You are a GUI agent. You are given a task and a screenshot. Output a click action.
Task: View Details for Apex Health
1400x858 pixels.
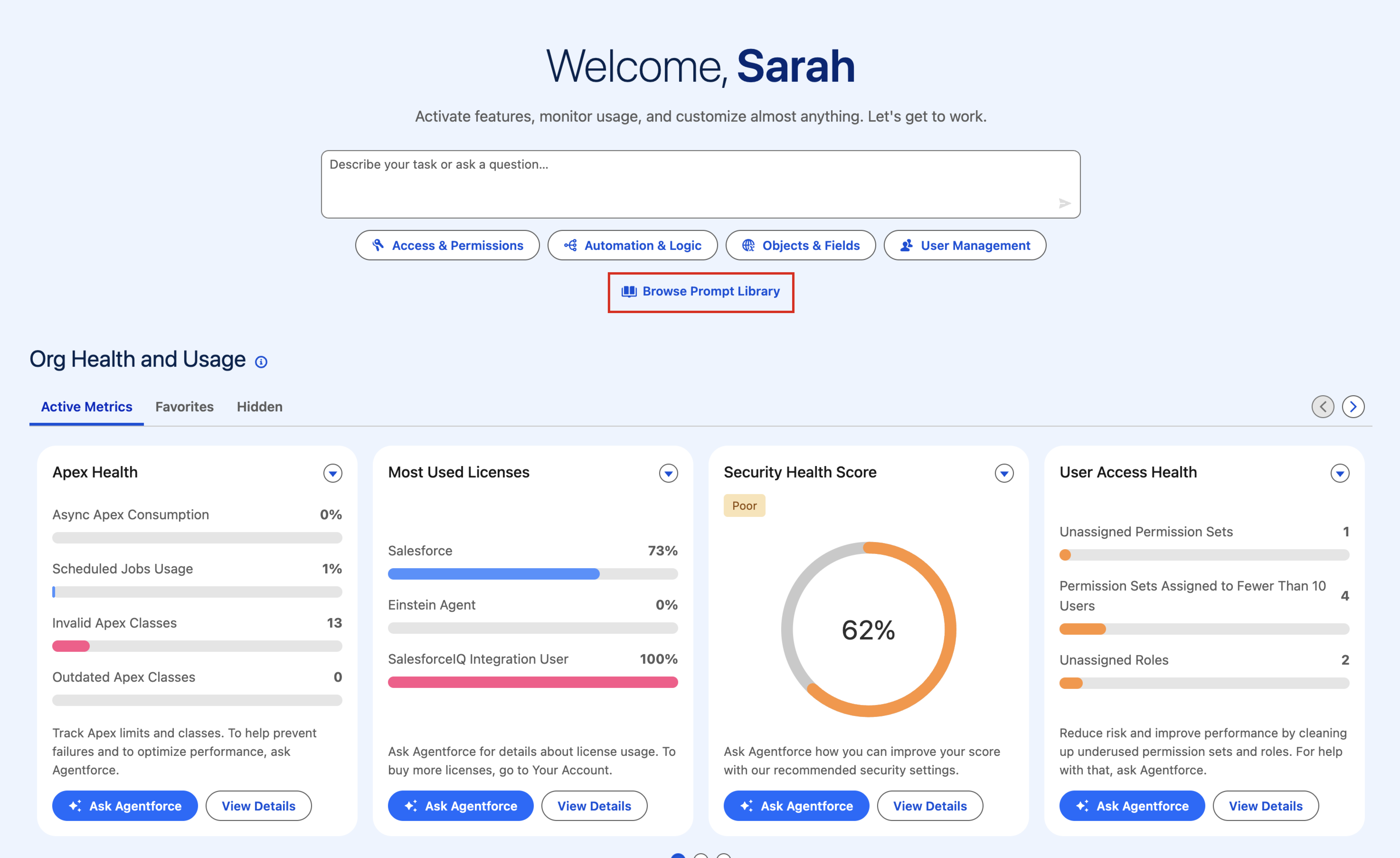(259, 806)
